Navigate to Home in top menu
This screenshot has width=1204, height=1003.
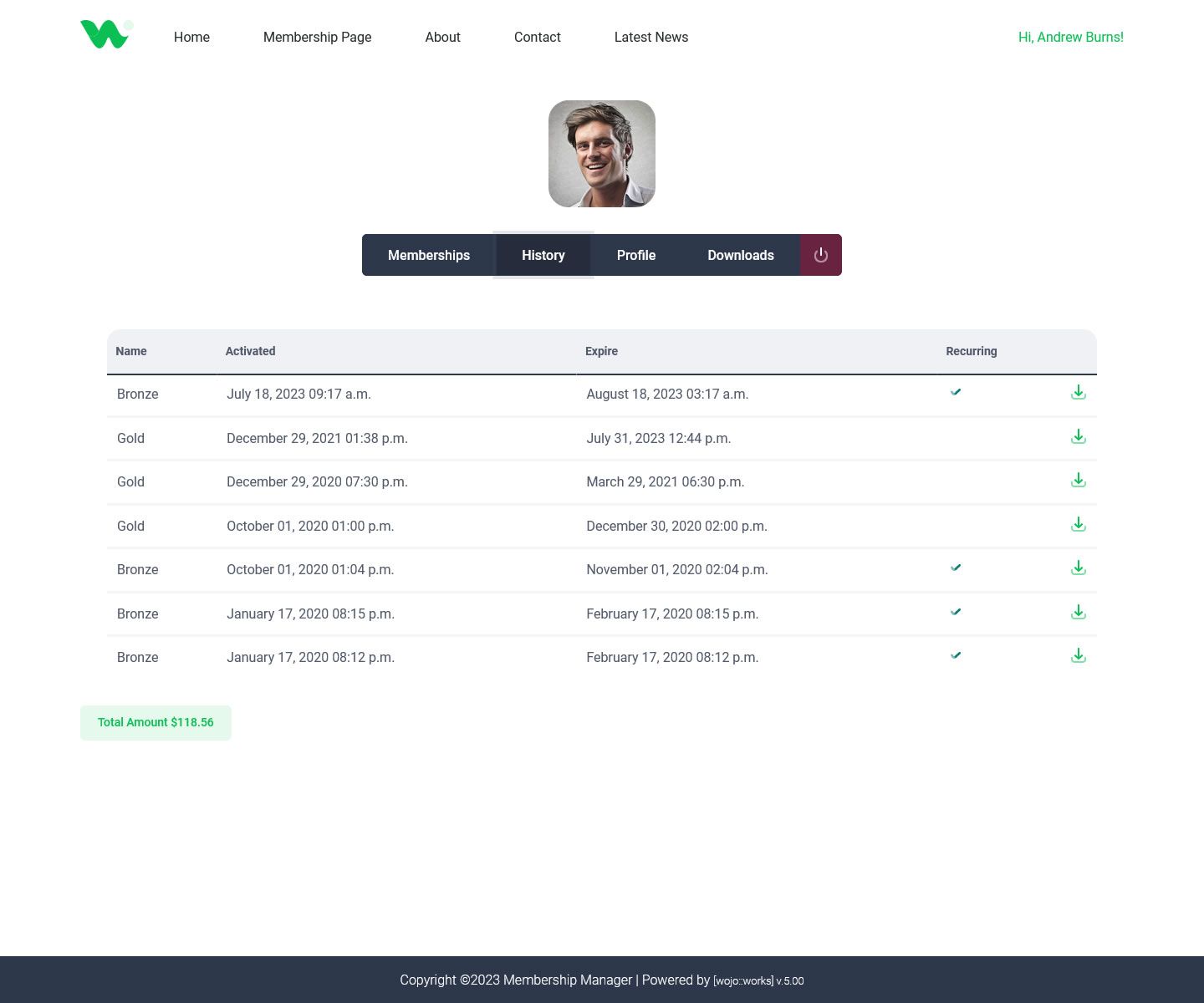[x=191, y=37]
